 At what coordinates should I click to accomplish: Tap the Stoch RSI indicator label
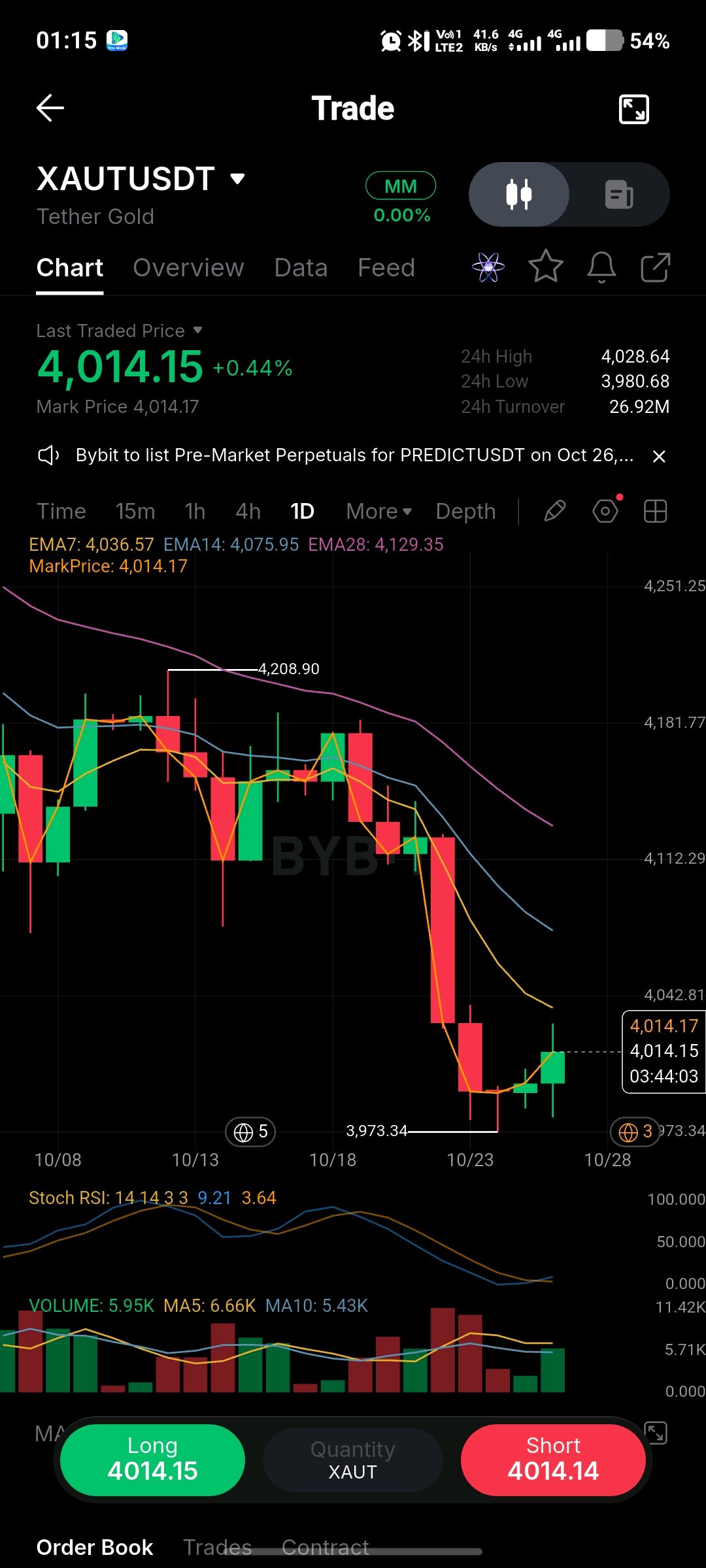tap(109, 1198)
